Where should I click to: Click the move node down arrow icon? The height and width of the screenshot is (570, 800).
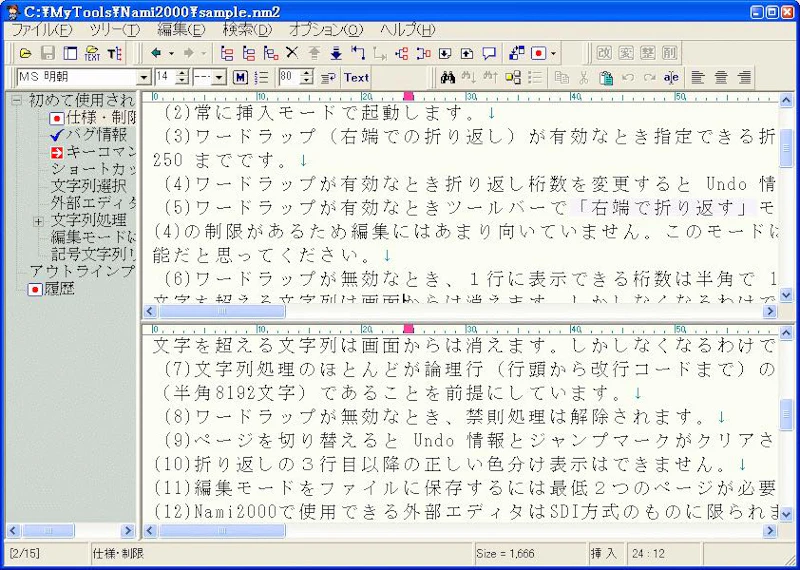click(x=336, y=53)
